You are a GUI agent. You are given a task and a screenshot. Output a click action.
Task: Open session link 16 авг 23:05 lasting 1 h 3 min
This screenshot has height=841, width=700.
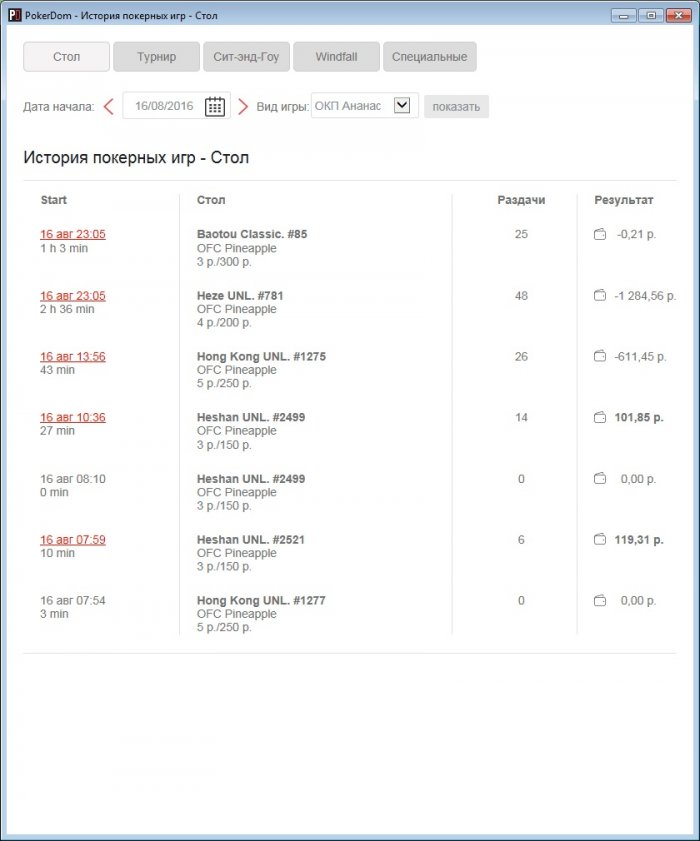[x=73, y=234]
